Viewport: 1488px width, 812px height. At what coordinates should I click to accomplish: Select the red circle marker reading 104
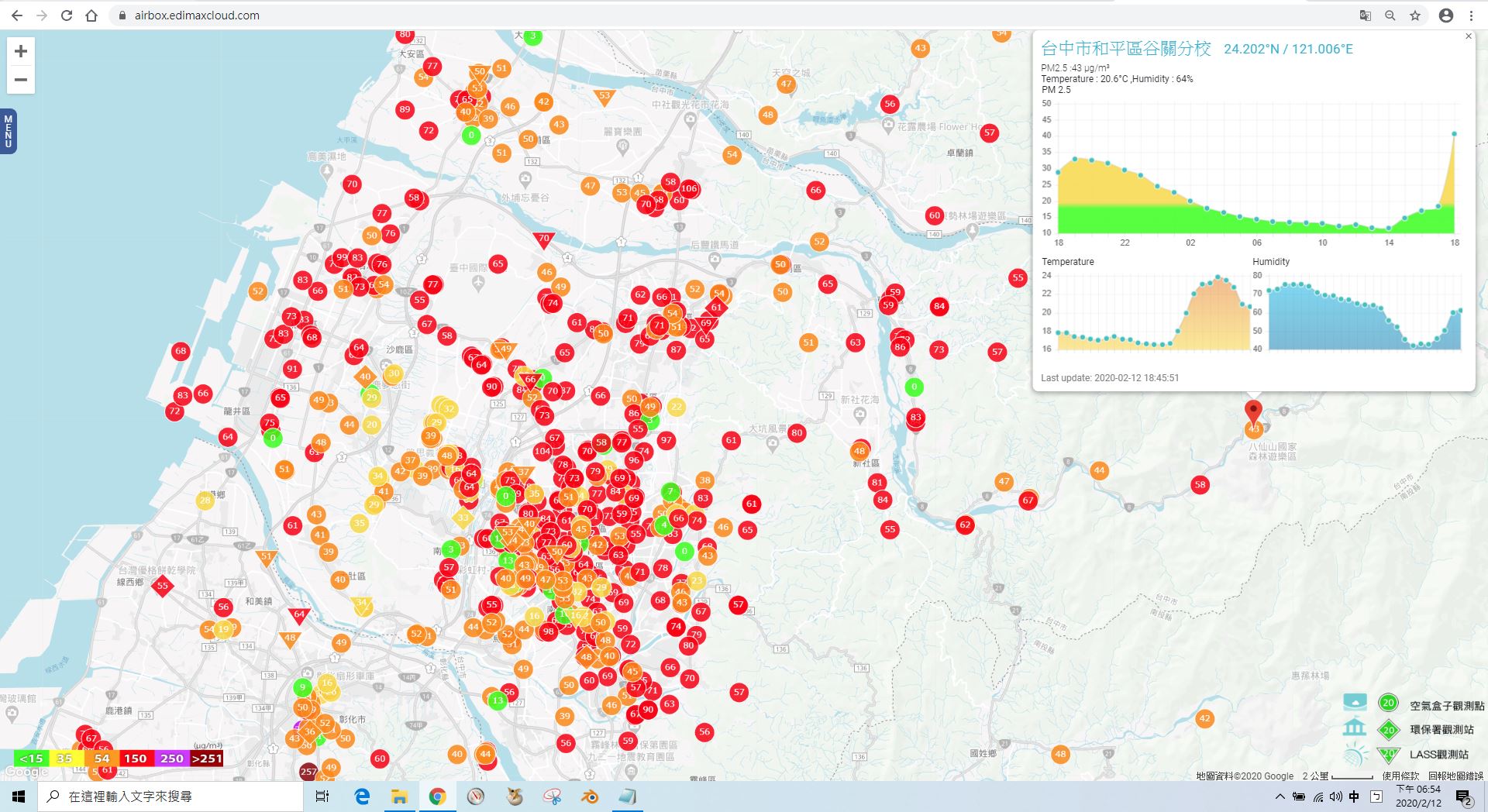point(542,451)
